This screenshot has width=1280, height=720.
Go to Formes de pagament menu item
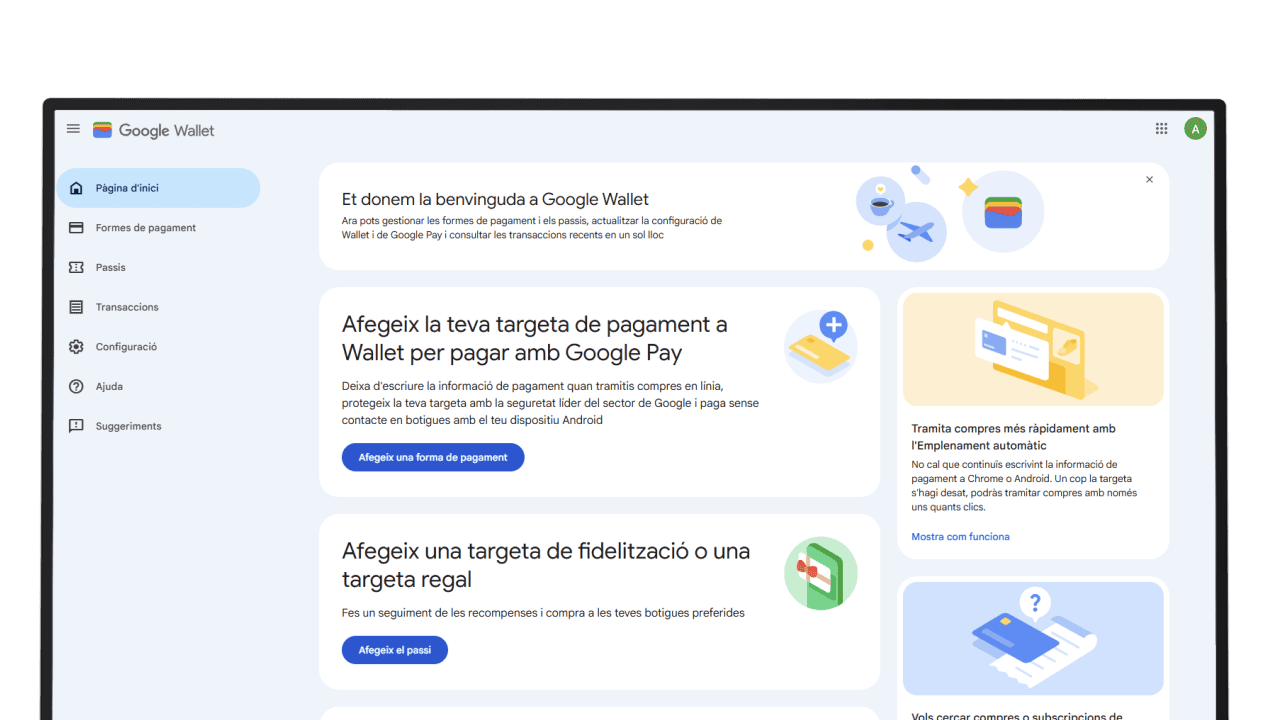coord(146,228)
